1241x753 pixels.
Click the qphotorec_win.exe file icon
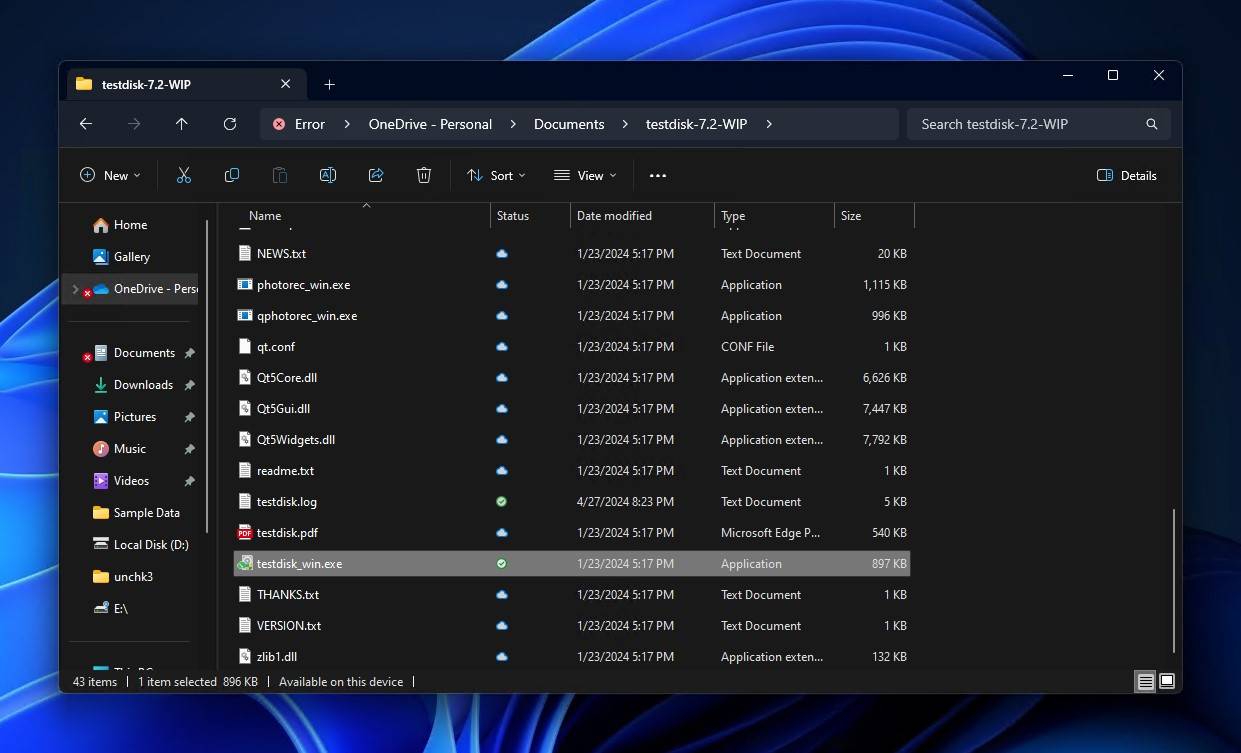pos(245,316)
